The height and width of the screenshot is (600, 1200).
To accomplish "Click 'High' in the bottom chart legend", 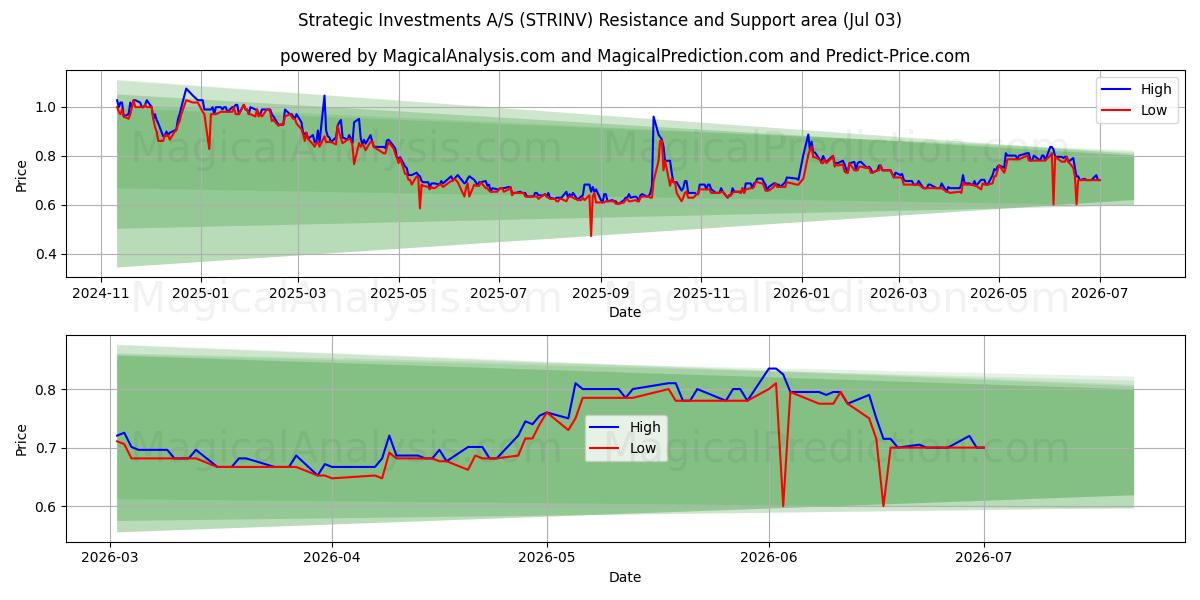I will [646, 427].
